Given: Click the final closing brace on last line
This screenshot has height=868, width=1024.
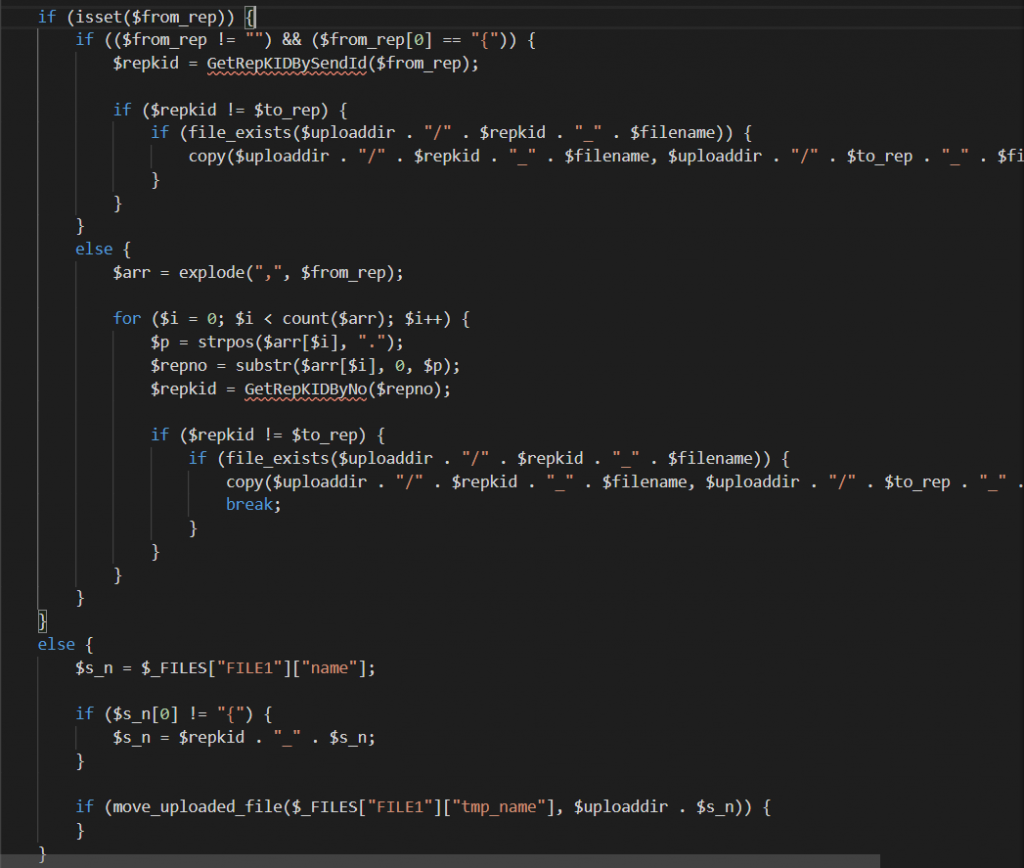Looking at the screenshot, I should pos(42,853).
